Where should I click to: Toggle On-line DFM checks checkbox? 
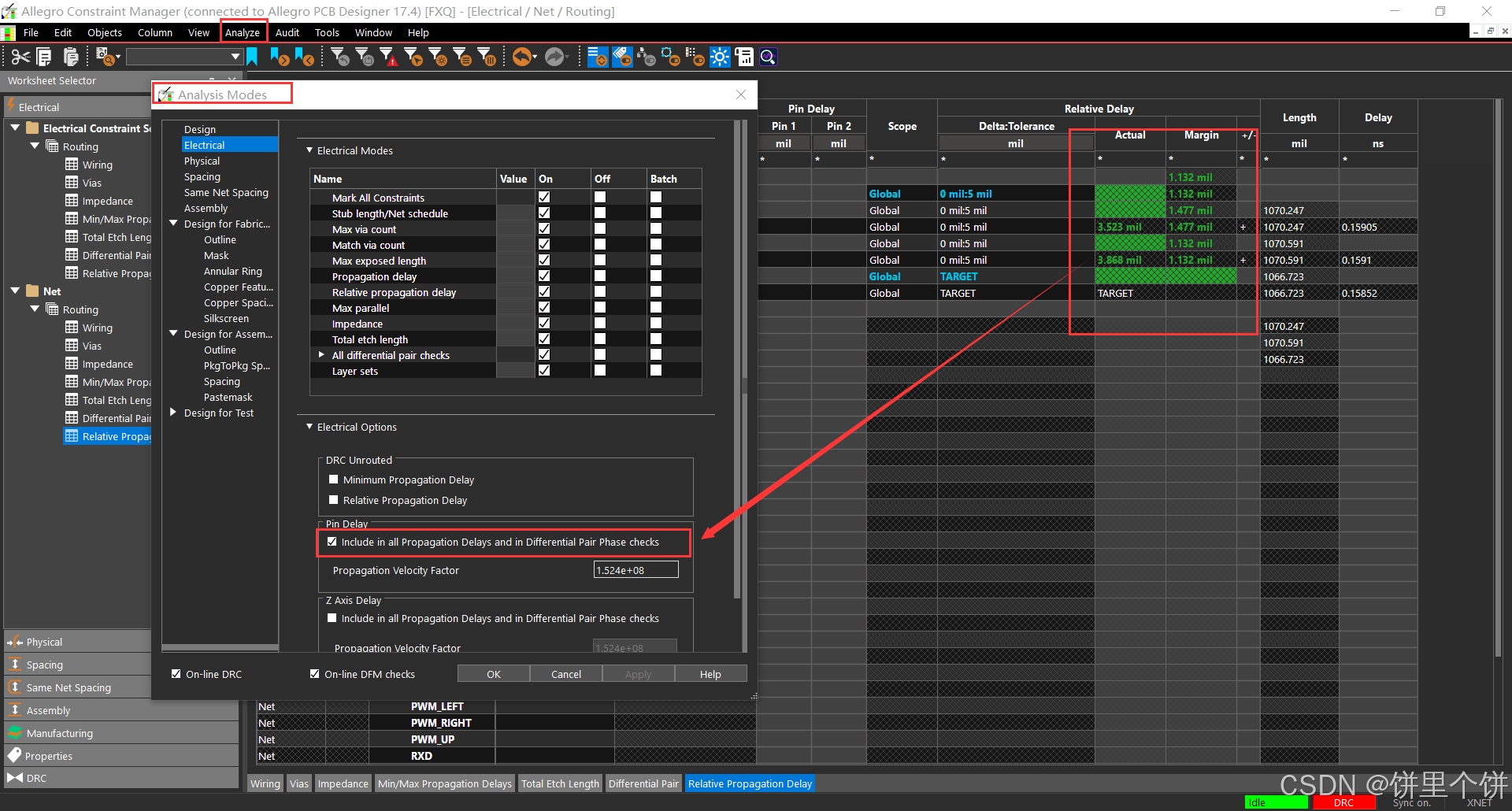click(315, 674)
